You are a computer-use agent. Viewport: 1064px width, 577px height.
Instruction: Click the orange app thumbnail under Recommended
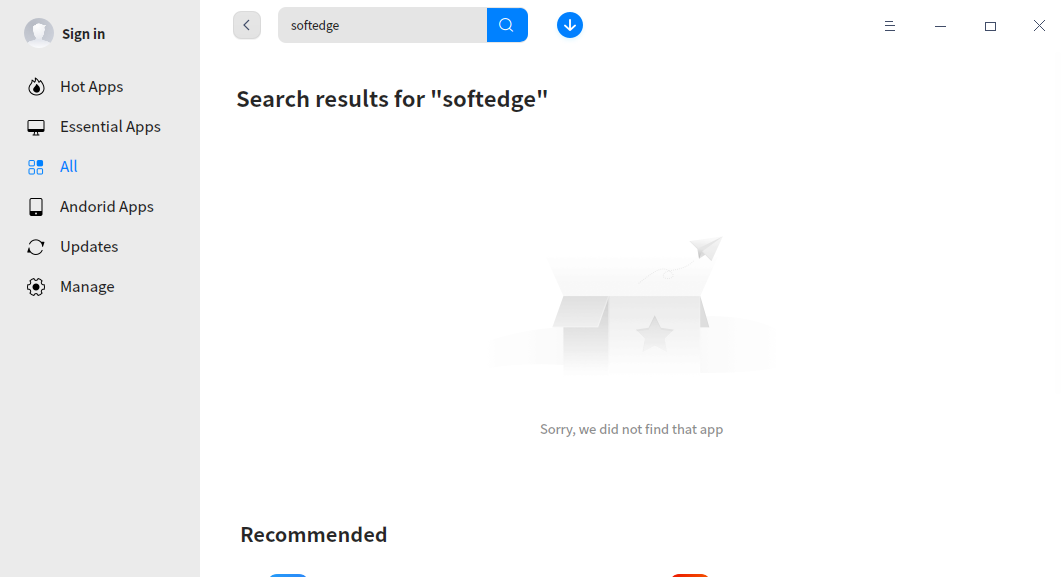[x=690, y=575]
